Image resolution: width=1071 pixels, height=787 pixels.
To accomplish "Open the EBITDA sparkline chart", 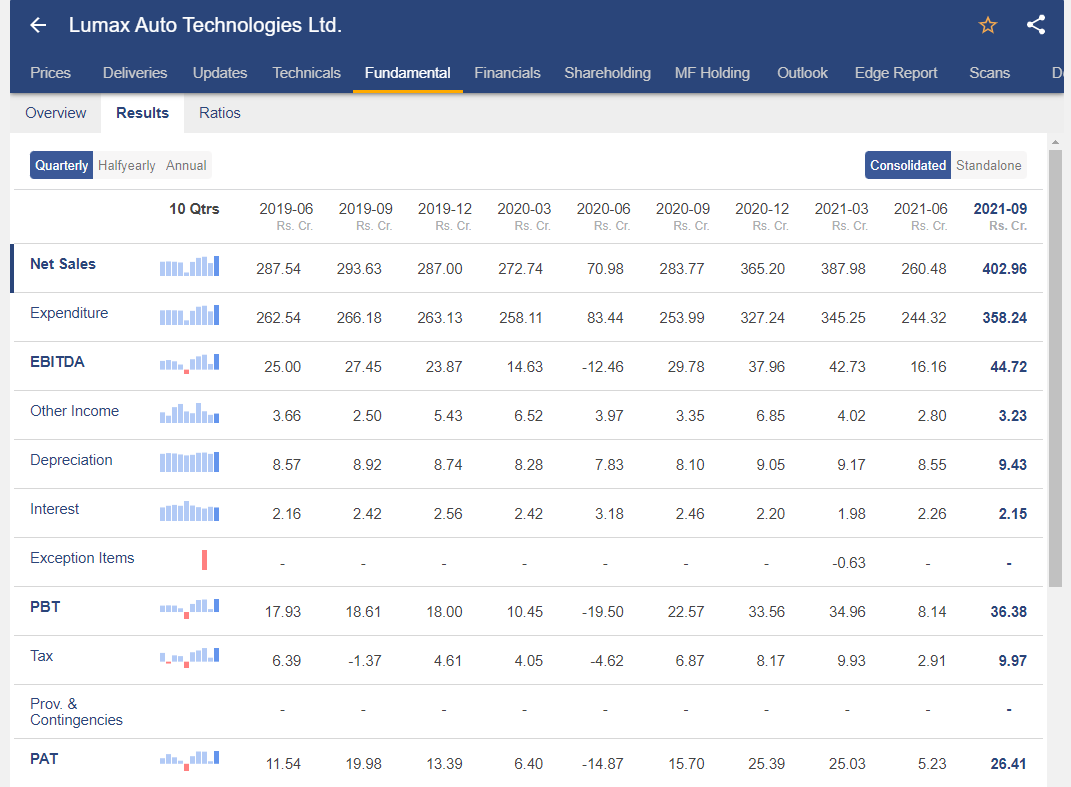I will click(x=189, y=363).
